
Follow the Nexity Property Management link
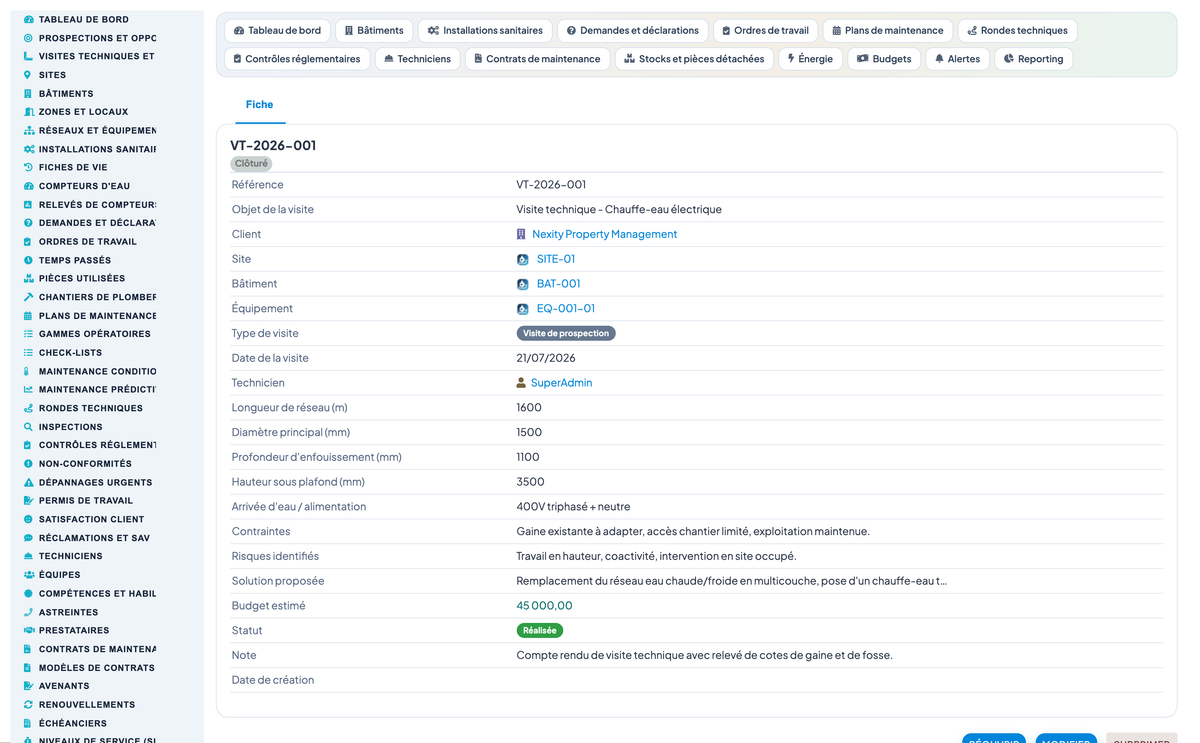coord(604,234)
